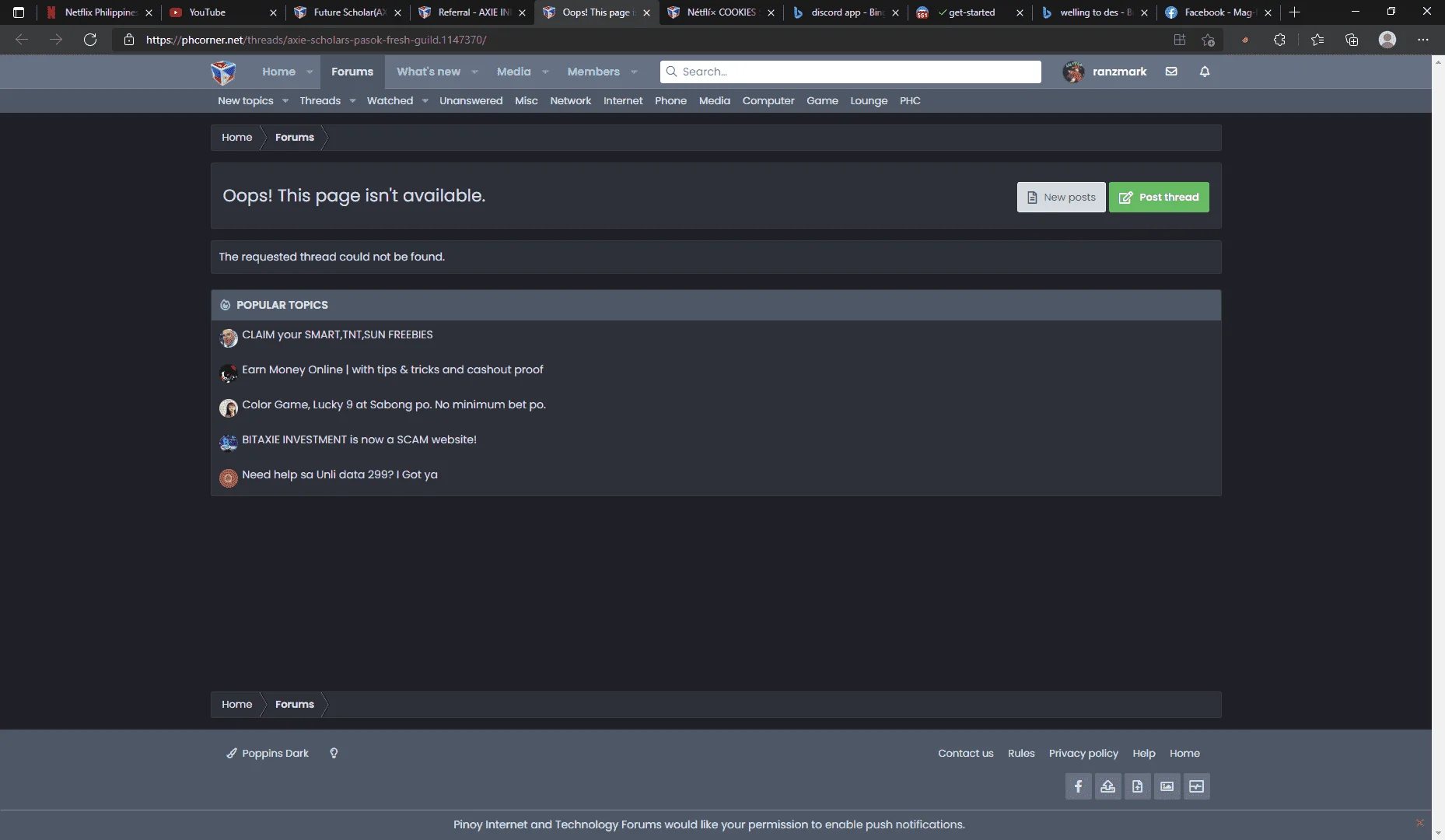Click the ranzmark username
Viewport: 1445px width, 840px height.
click(x=1119, y=72)
